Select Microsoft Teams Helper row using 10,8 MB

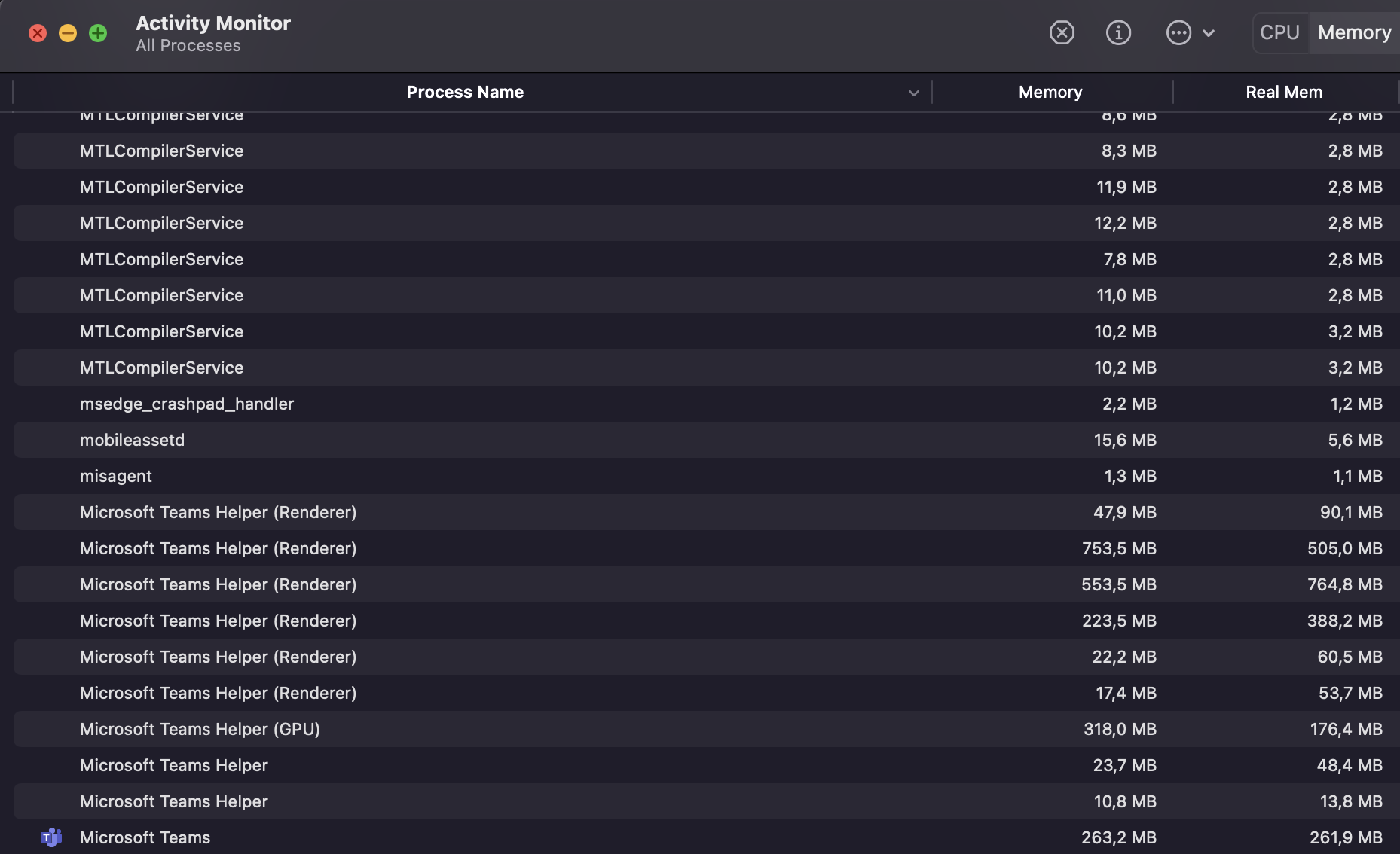click(x=706, y=801)
